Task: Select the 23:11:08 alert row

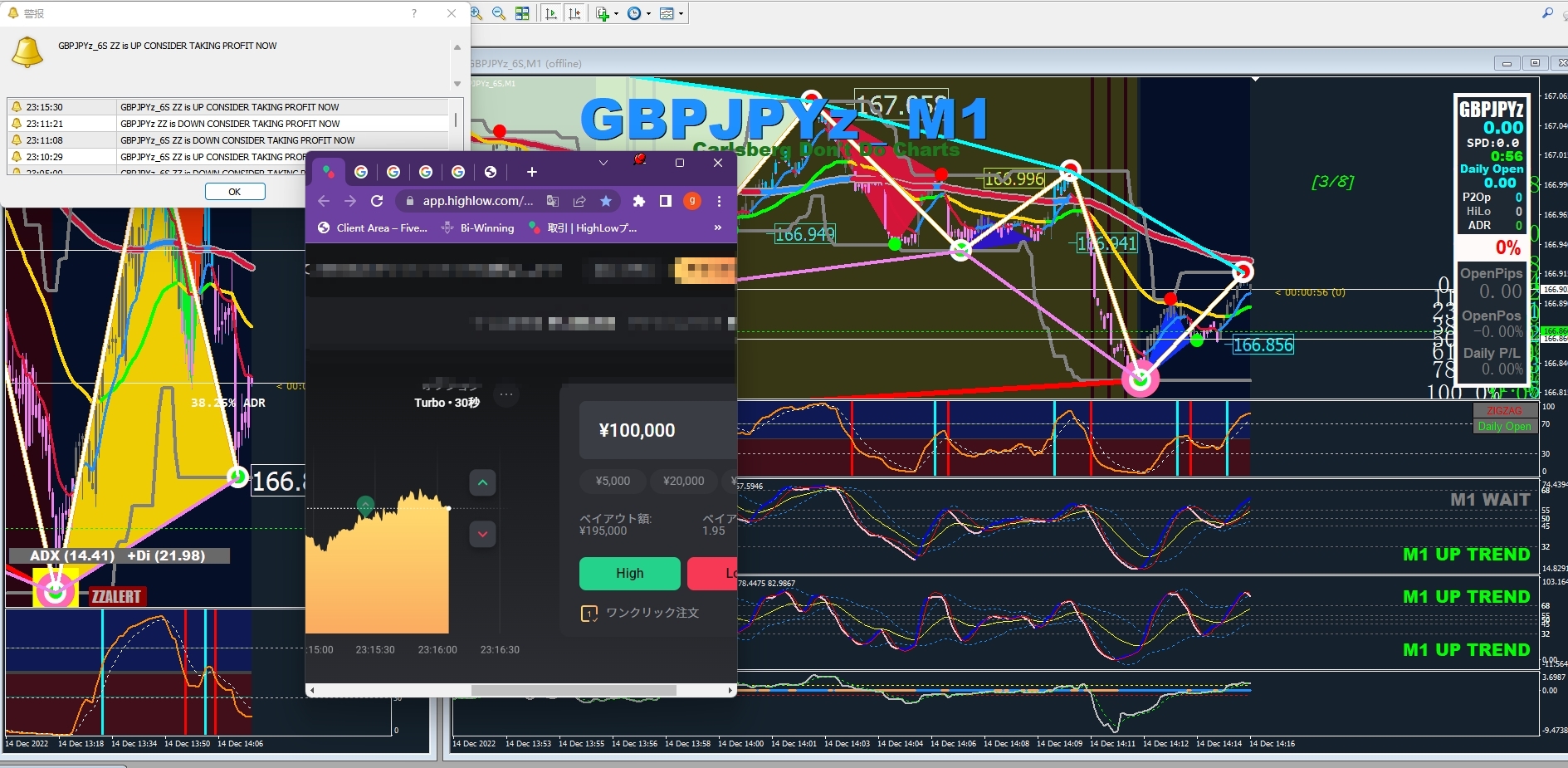Action: click(228, 140)
